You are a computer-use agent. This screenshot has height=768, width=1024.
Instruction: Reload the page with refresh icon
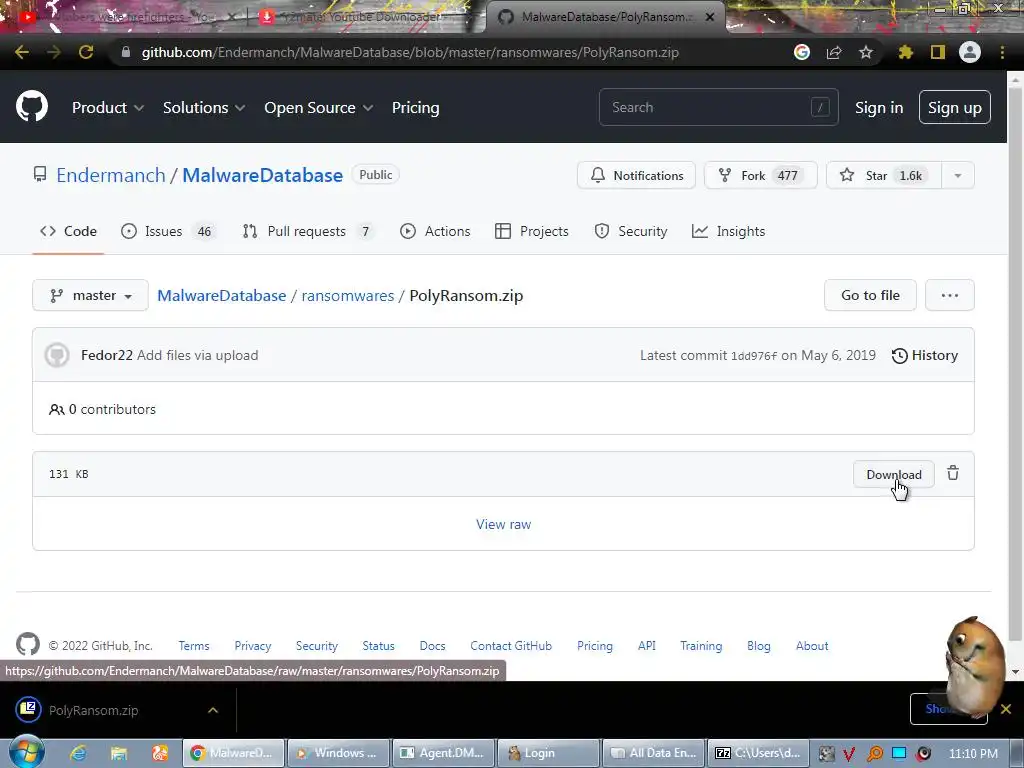(x=86, y=52)
